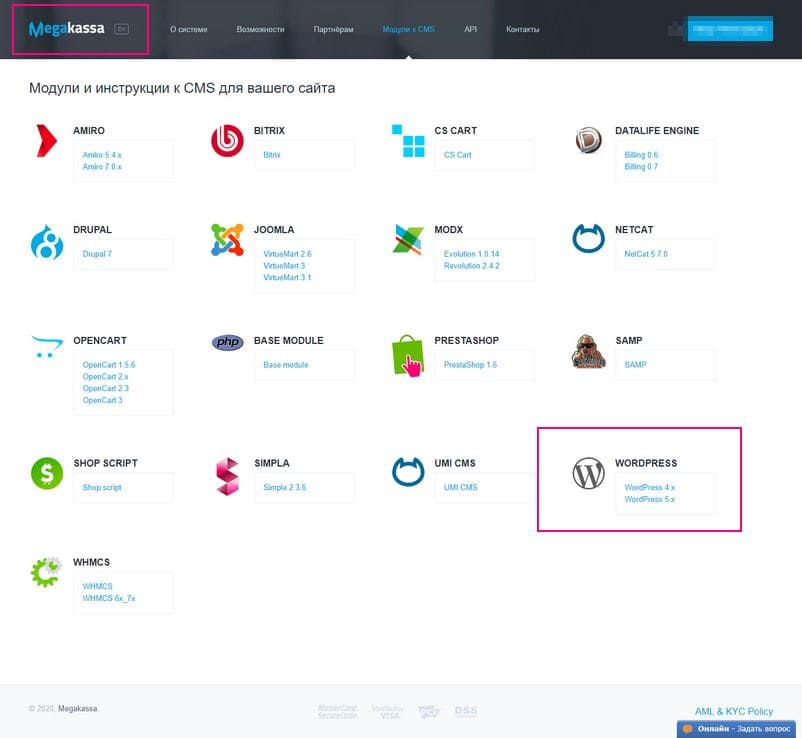Click the red Amiro arrow logo
This screenshot has width=802, height=738.
47,141
